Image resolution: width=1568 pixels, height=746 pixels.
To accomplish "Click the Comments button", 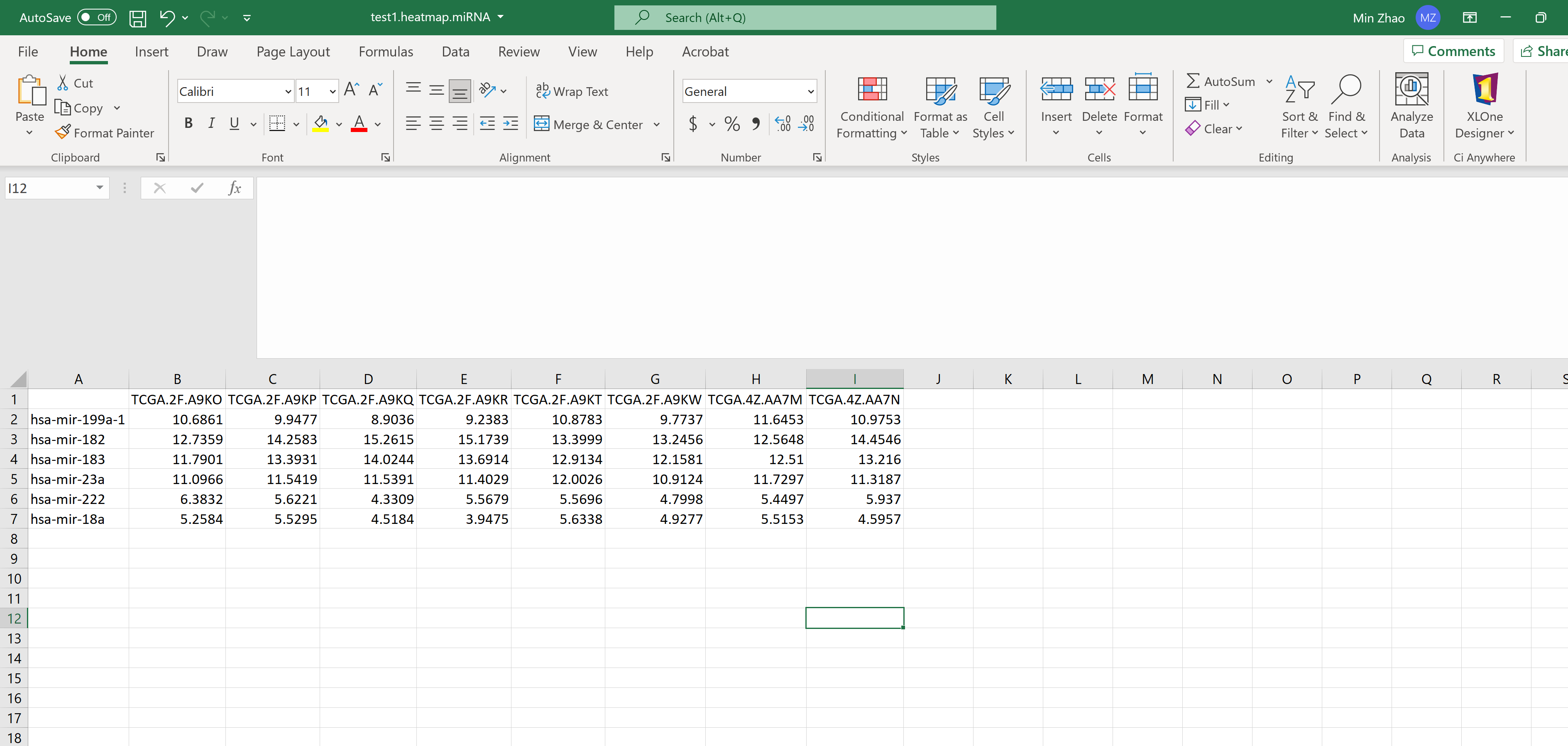I will tap(1453, 51).
